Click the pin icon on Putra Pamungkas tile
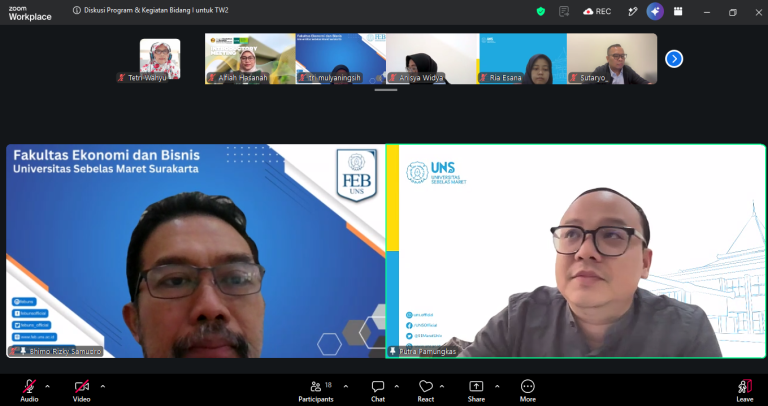The image size is (768, 406). tap(392, 352)
